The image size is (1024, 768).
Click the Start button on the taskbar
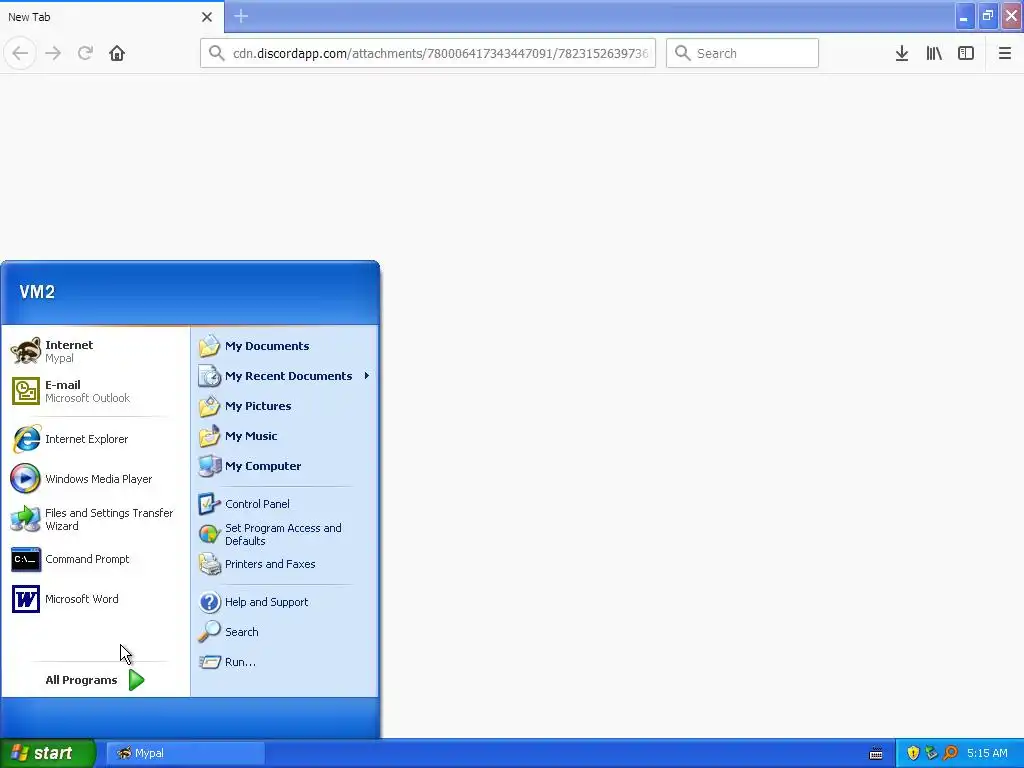(x=48, y=753)
